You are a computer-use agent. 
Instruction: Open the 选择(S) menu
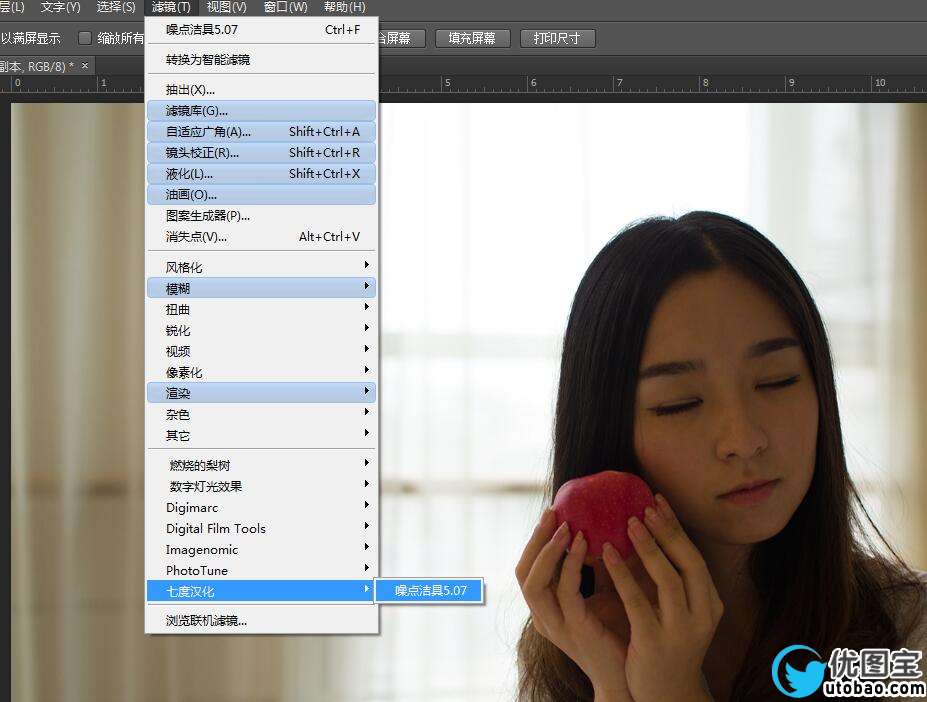click(x=116, y=7)
